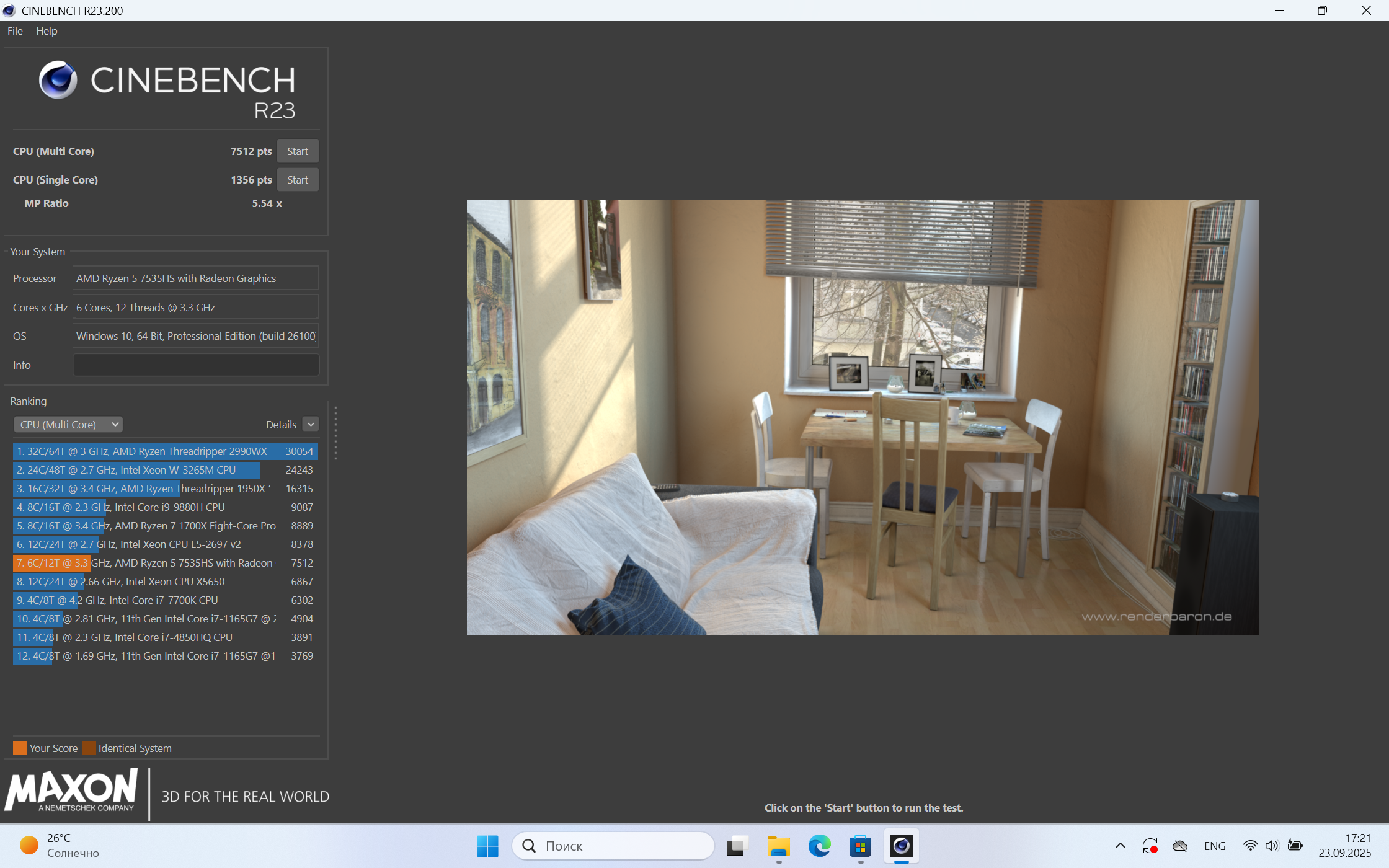Image resolution: width=1389 pixels, height=868 pixels.
Task: Click the rendered room preview image
Action: 863,417
